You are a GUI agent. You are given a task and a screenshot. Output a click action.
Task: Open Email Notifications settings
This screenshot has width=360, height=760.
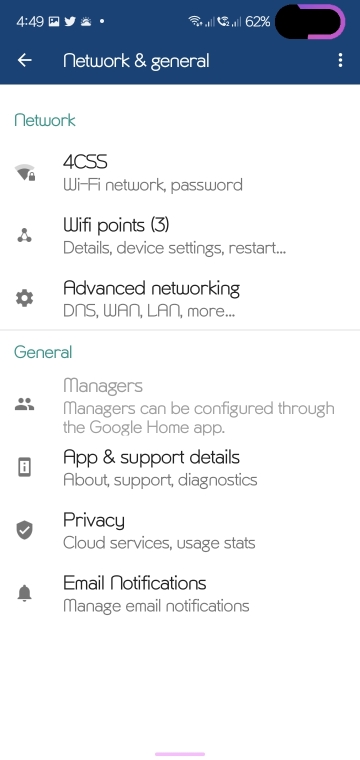[180, 594]
